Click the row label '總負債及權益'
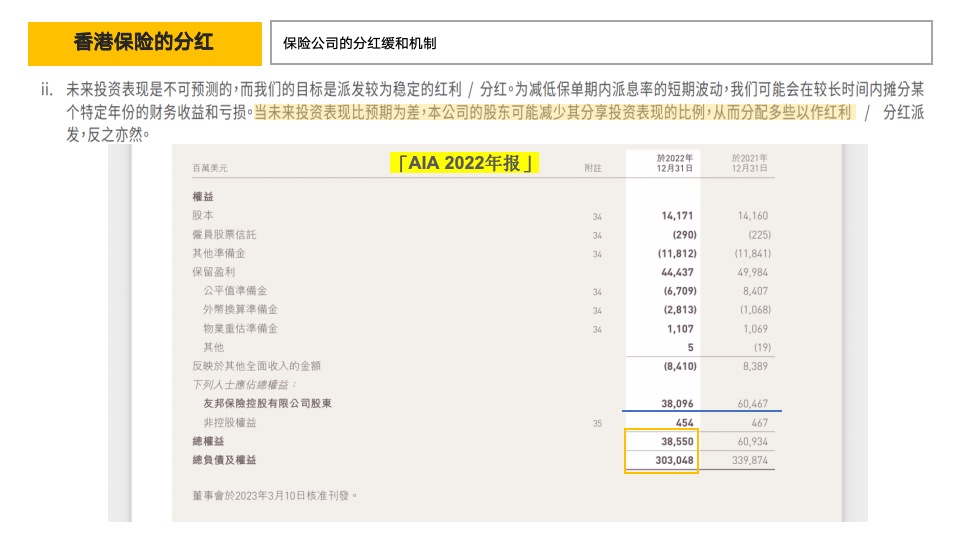 coord(224,460)
